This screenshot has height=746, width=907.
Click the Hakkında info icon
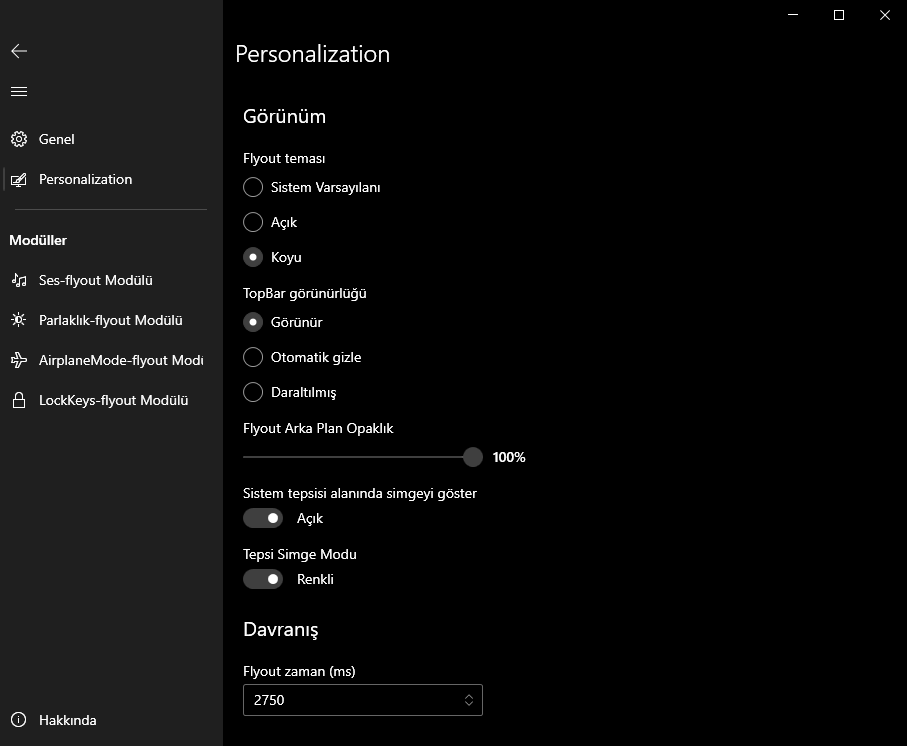pyautogui.click(x=19, y=720)
